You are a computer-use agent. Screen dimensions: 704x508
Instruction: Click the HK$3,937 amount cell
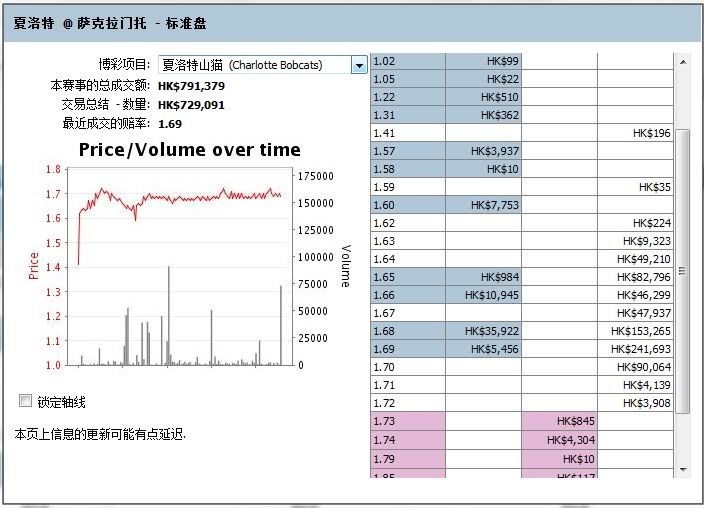pos(484,151)
